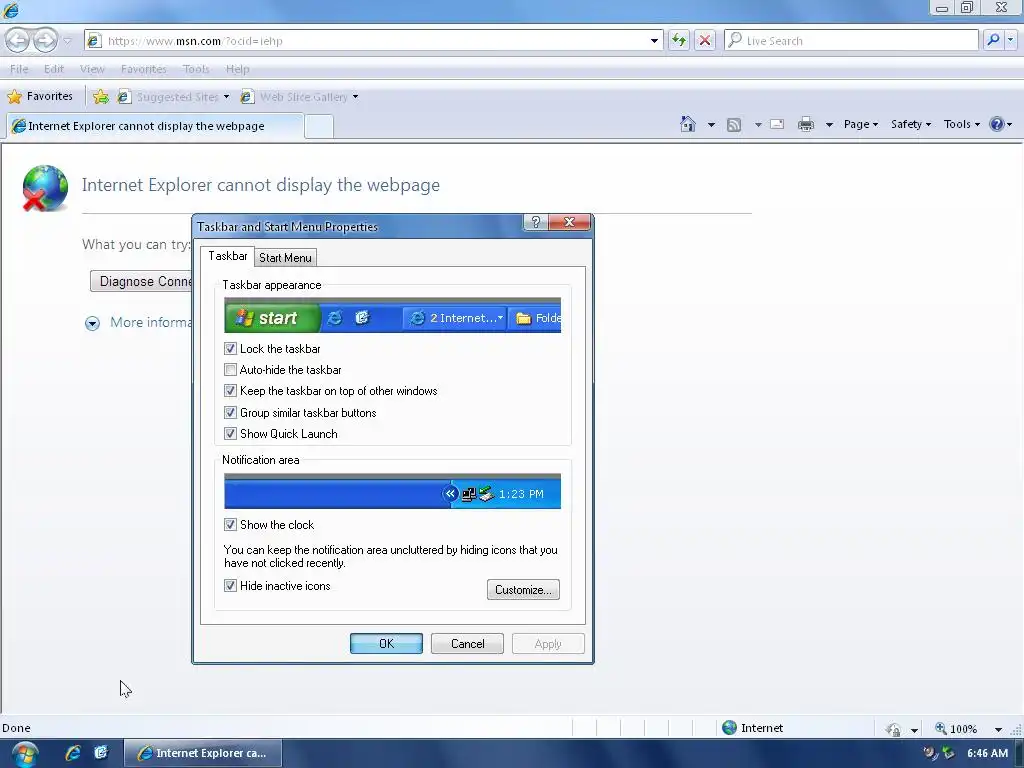This screenshot has height=768, width=1024.
Task: Open the File menu
Action: click(19, 69)
